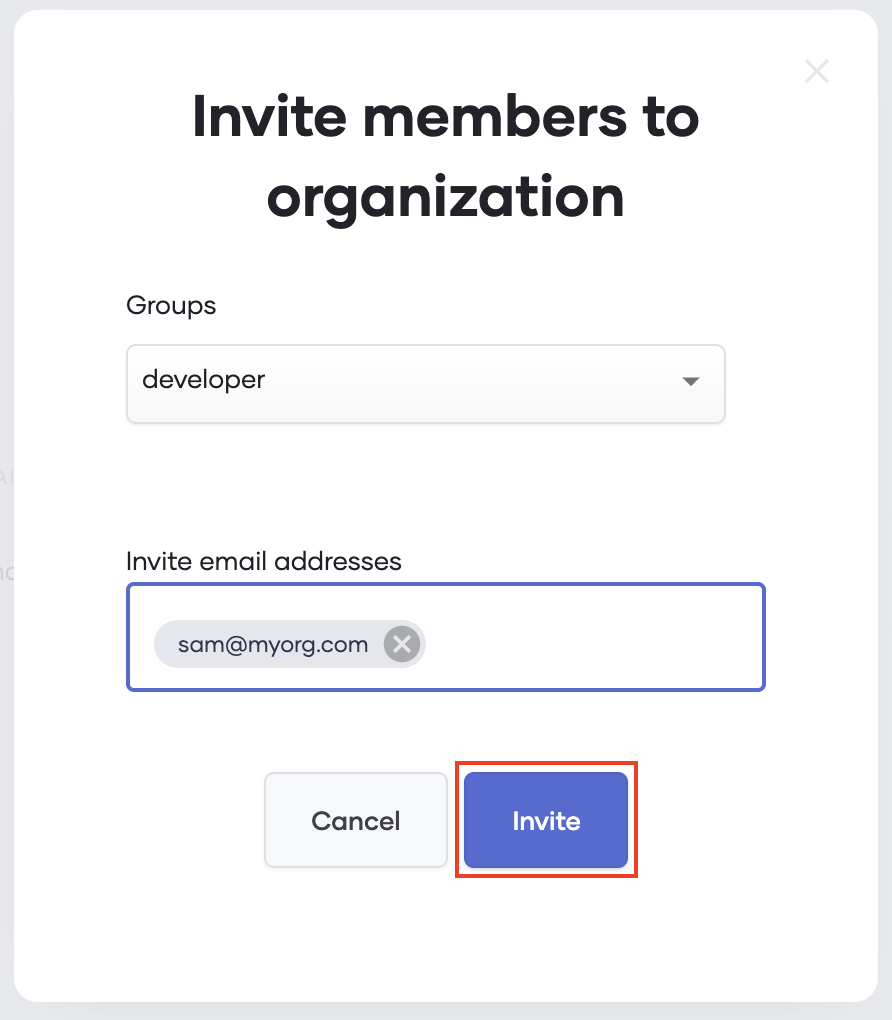Click empty space after the email chip

click(x=592, y=644)
